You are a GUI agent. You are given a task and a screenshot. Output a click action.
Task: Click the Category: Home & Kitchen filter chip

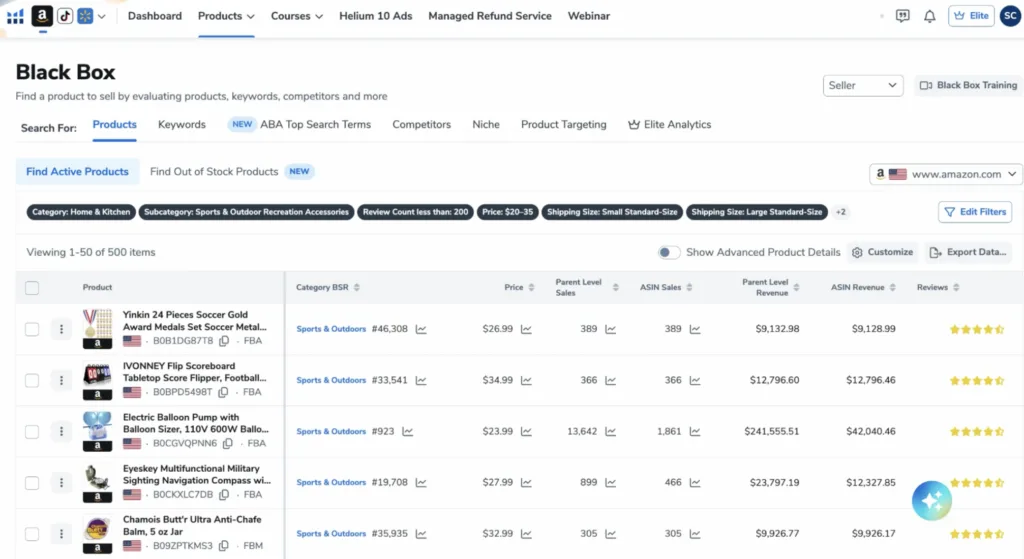coord(81,212)
